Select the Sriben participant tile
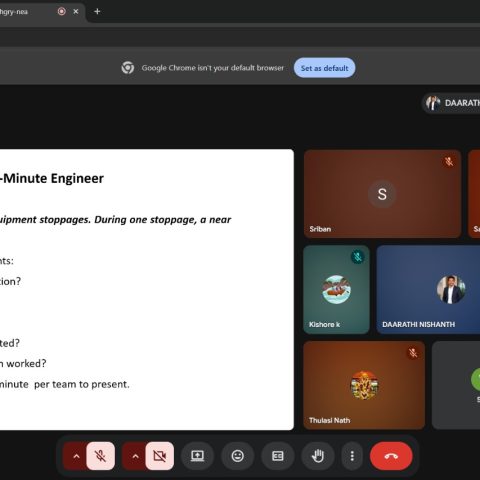Viewport: 480px width, 480px height. (x=382, y=194)
